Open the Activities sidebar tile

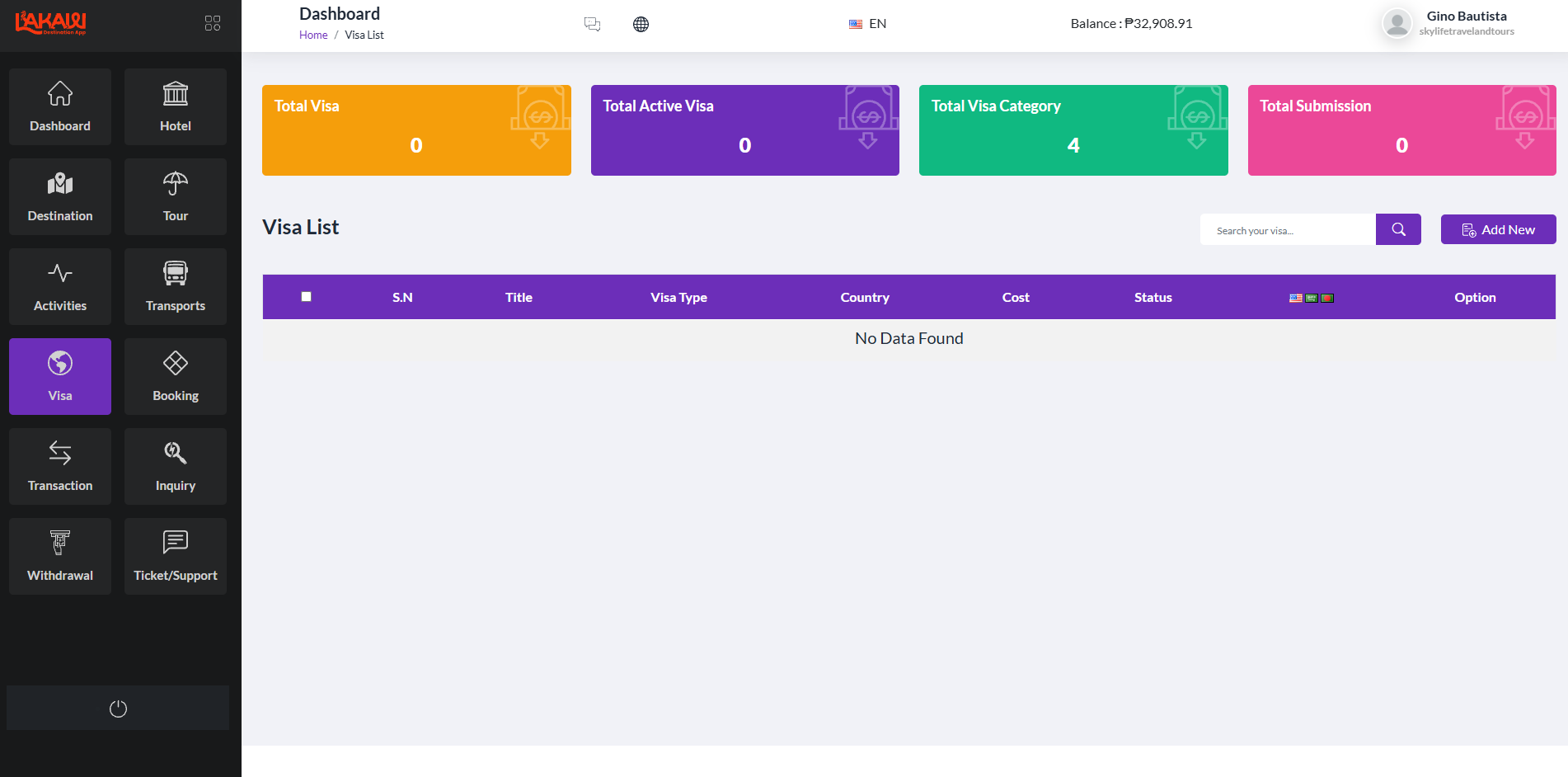[60, 287]
